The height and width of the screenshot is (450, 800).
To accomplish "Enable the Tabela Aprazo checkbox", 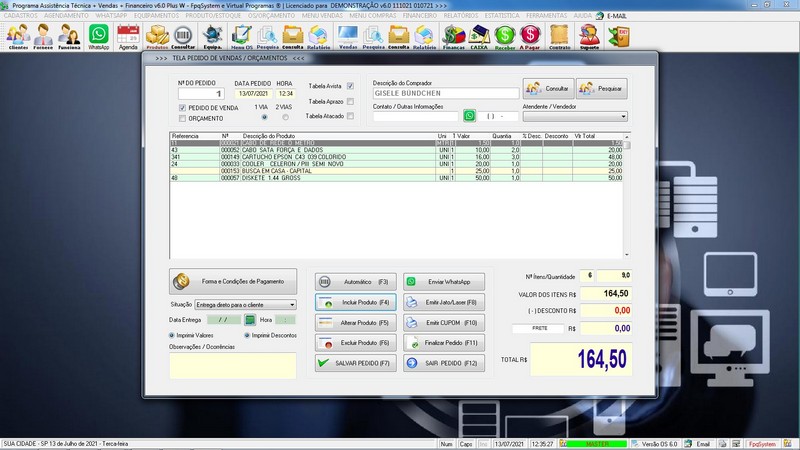I will coord(350,101).
